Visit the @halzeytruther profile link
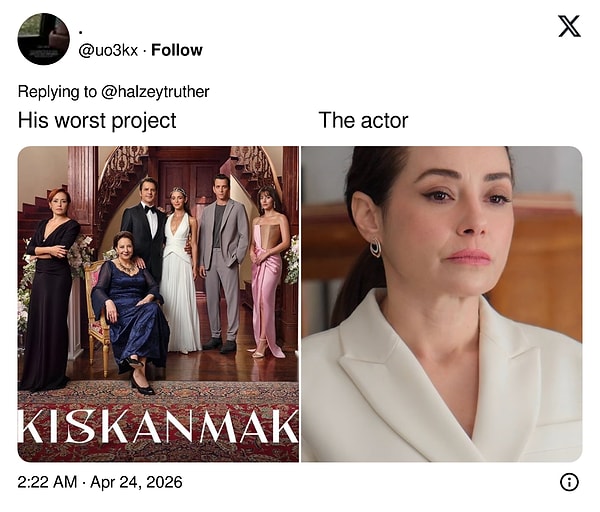 pyautogui.click(x=155, y=92)
